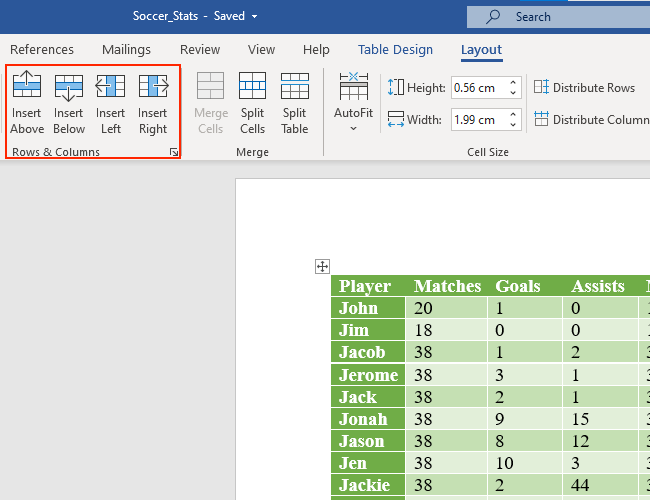Open the Mailings tab
Screen dimensions: 650x500
point(126,50)
